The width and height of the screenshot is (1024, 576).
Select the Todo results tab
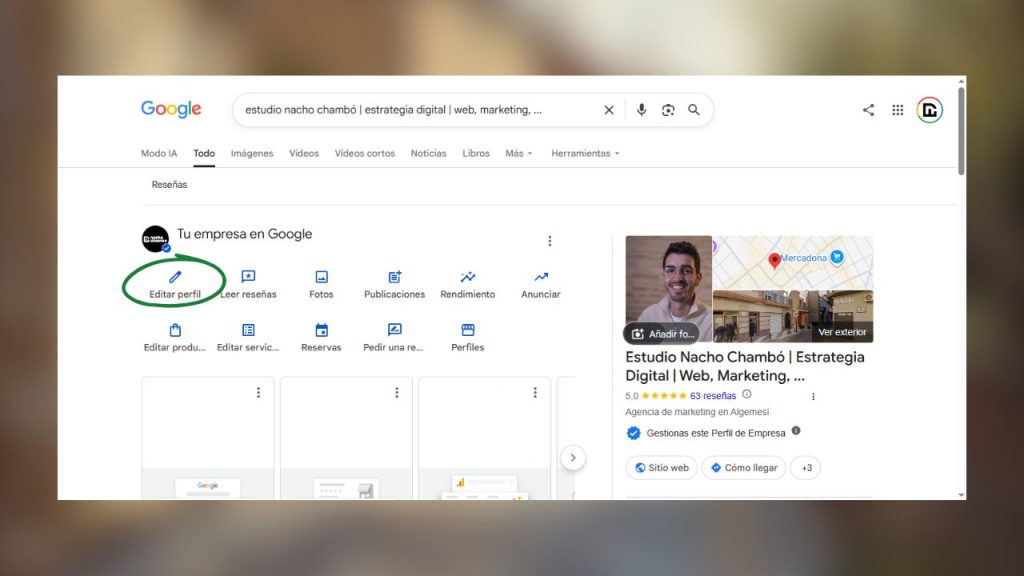tap(204, 153)
